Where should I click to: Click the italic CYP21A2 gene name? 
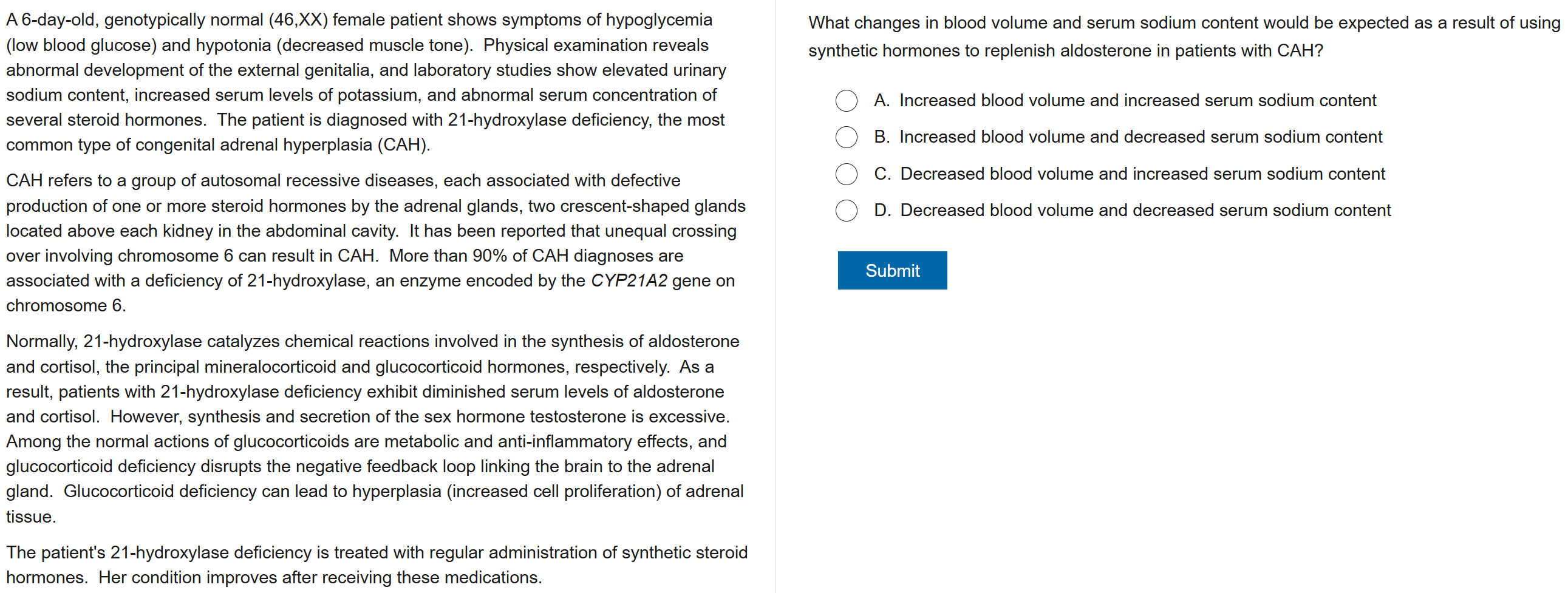629,281
